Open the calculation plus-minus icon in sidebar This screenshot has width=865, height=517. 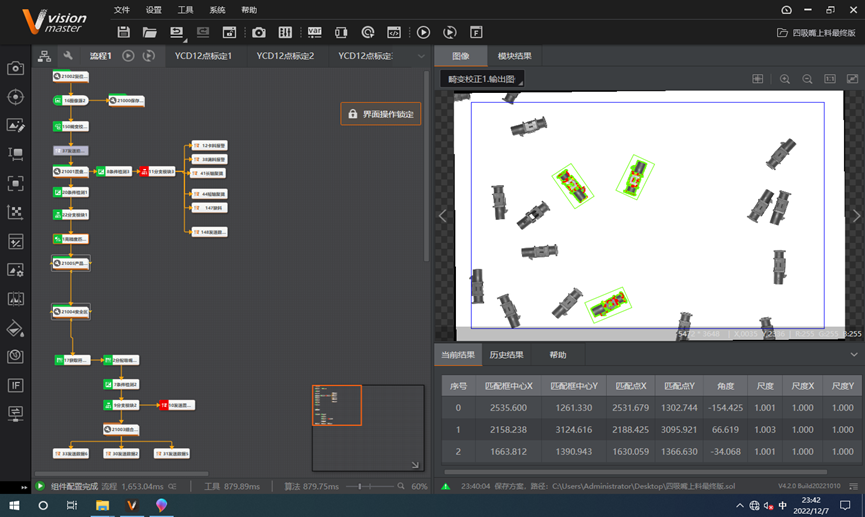click(15, 241)
